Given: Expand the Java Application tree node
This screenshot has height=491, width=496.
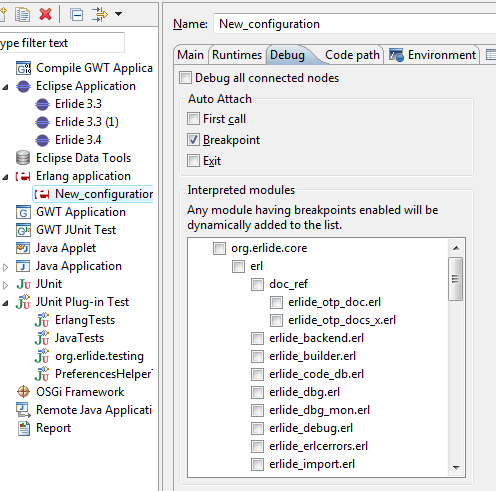Looking at the screenshot, I should tap(5, 267).
